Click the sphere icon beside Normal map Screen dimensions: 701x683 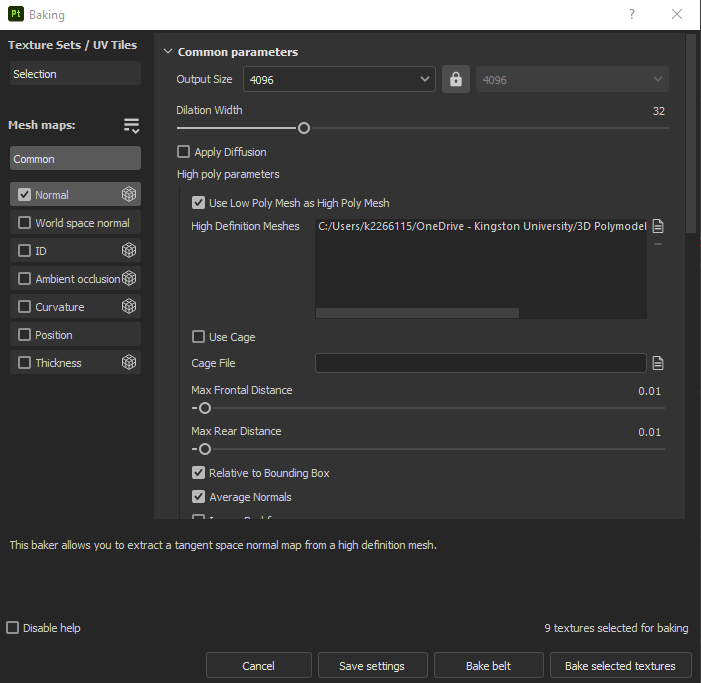point(129,195)
